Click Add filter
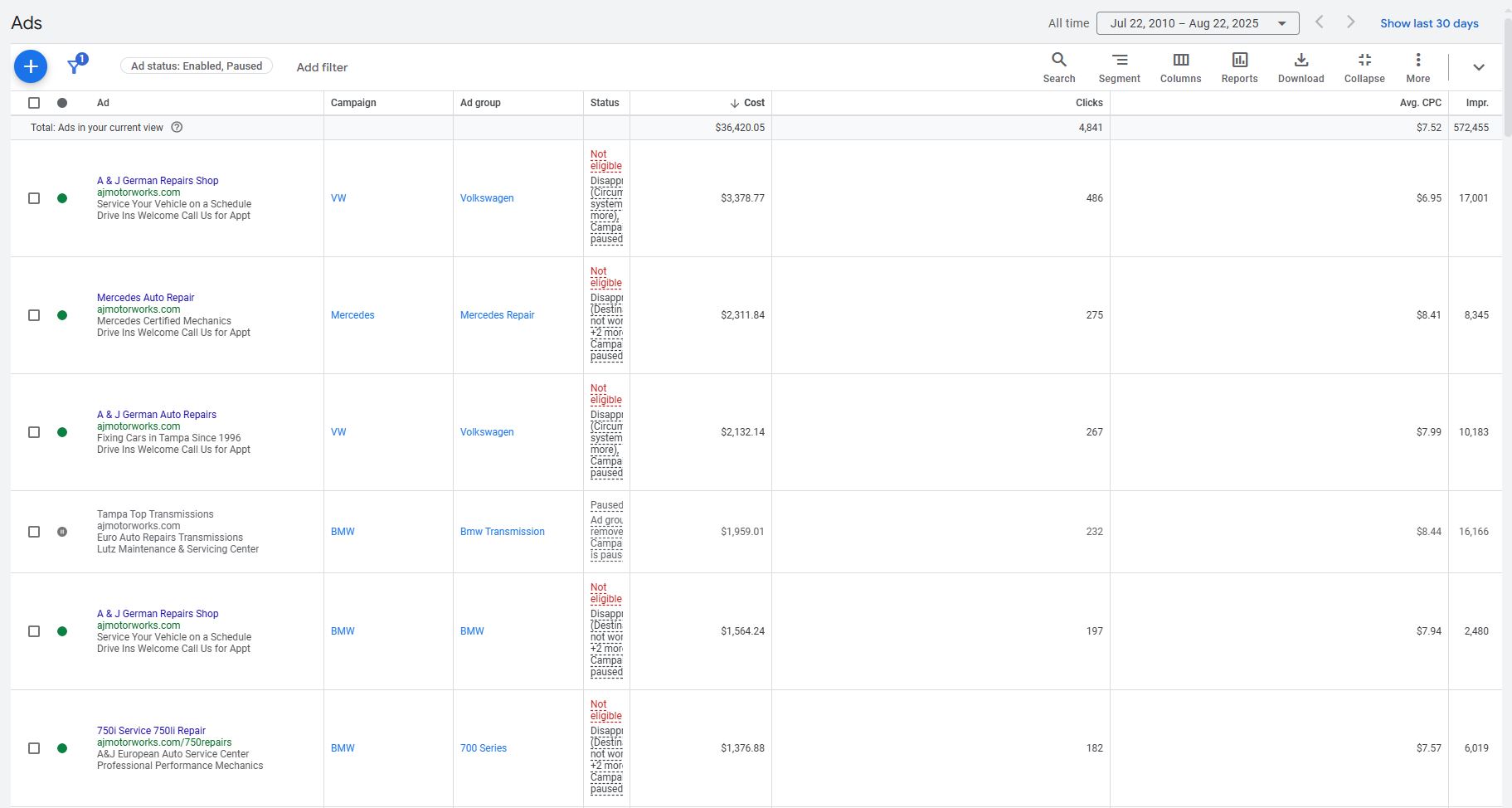Screen dimensions: 1512x808 (322, 67)
